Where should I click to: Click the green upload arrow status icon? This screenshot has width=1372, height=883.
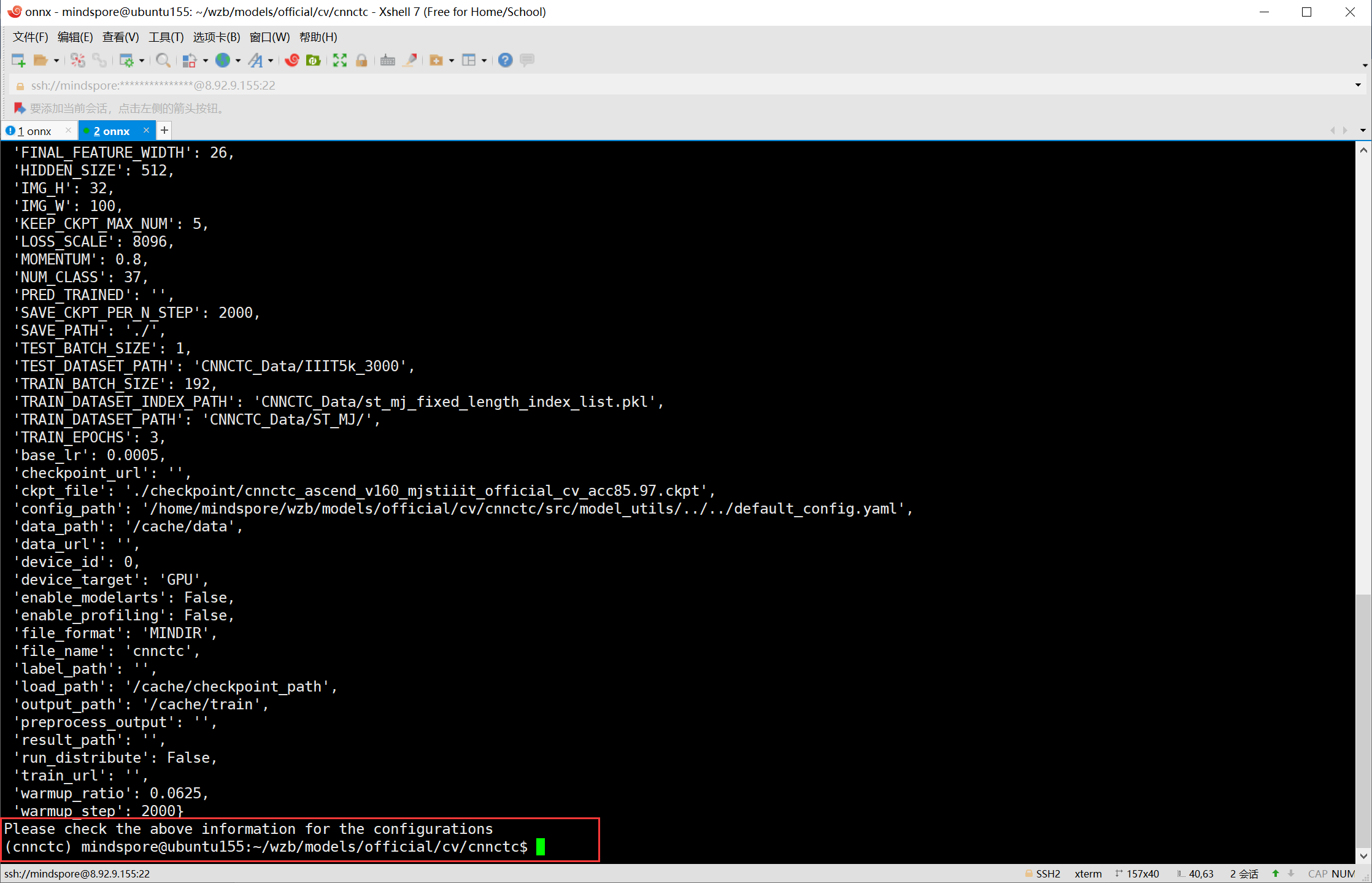click(1276, 874)
